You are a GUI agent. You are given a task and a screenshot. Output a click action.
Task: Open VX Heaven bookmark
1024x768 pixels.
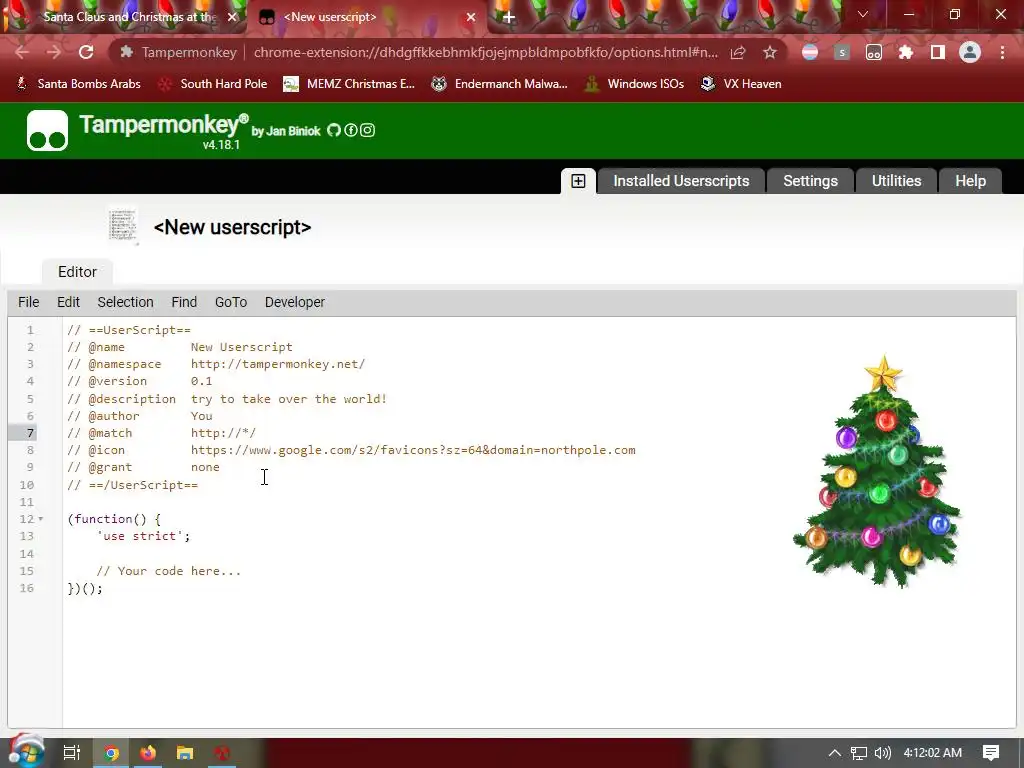coord(741,84)
